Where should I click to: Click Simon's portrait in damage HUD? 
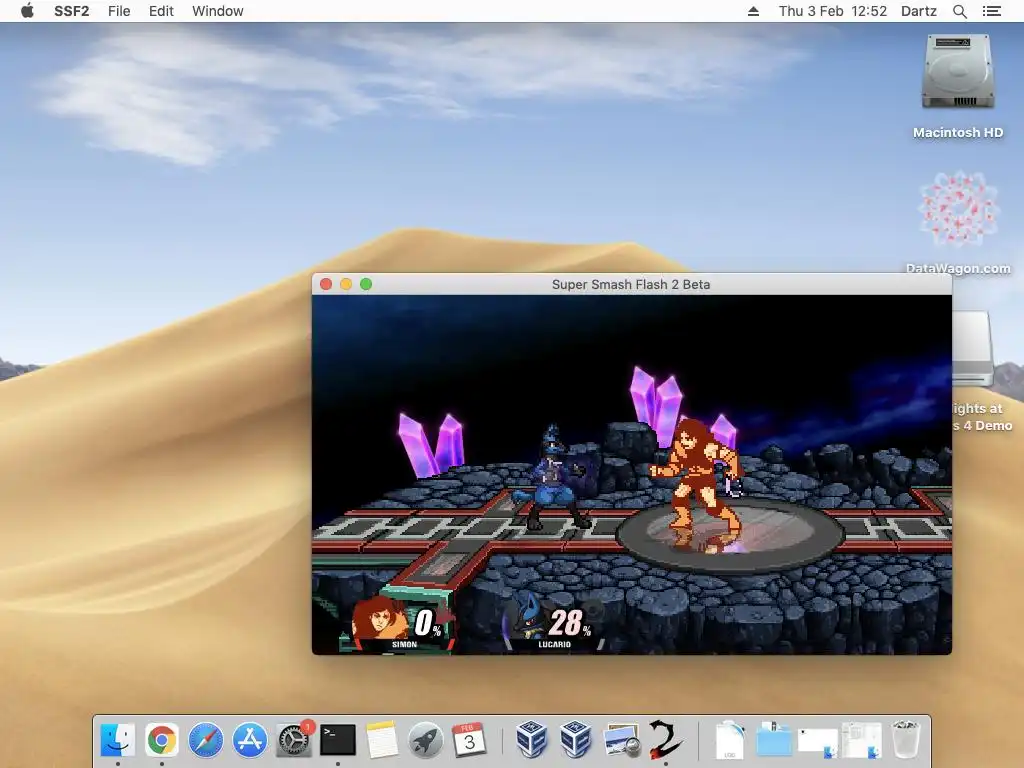380,618
